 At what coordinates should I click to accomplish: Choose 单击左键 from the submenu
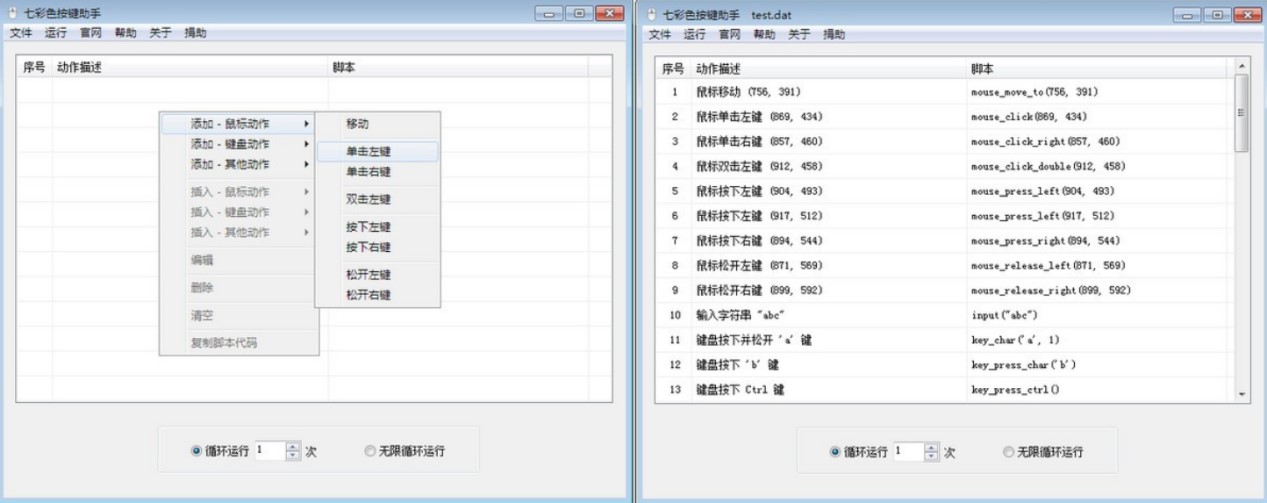pyautogui.click(x=377, y=151)
